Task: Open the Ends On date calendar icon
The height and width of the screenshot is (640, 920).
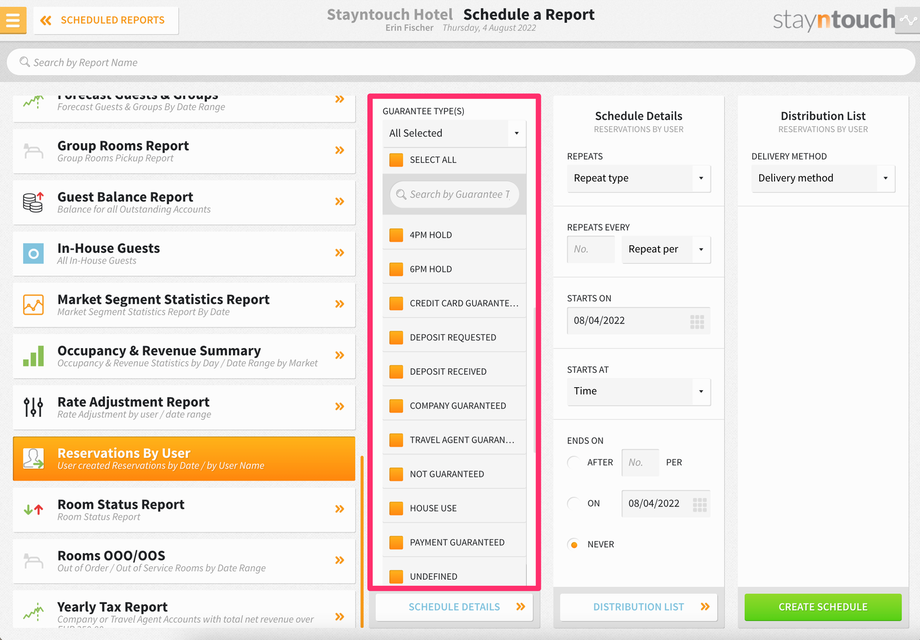Action: pos(699,504)
